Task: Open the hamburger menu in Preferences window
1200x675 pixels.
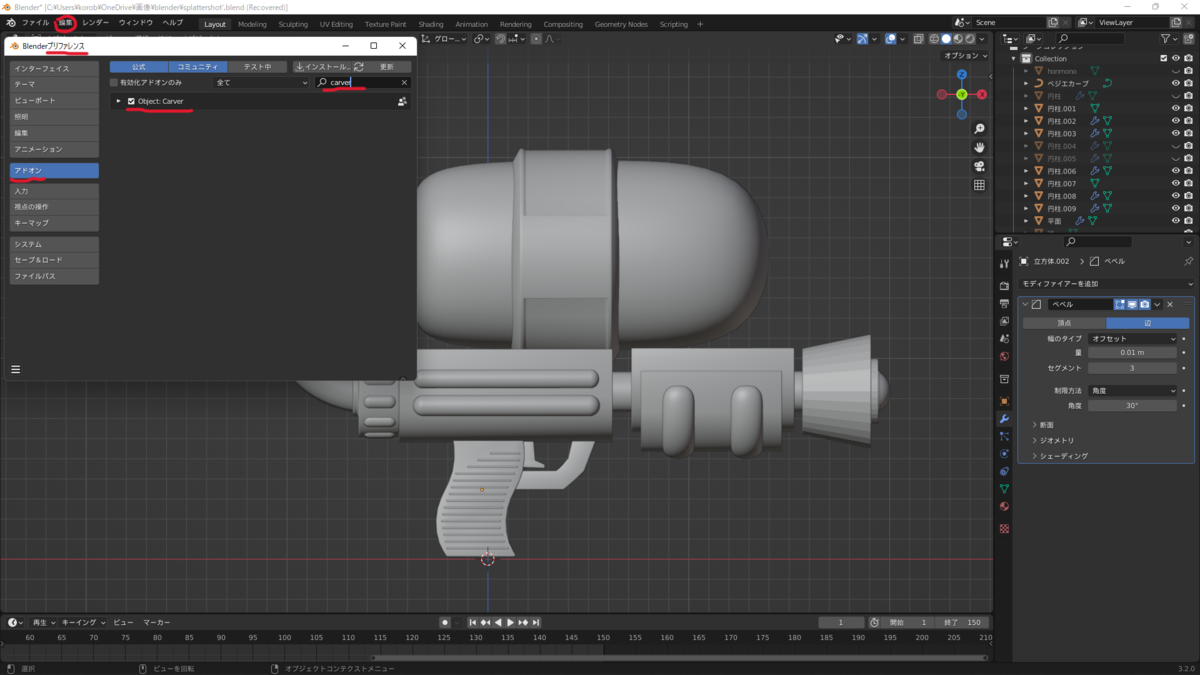Action: click(16, 369)
